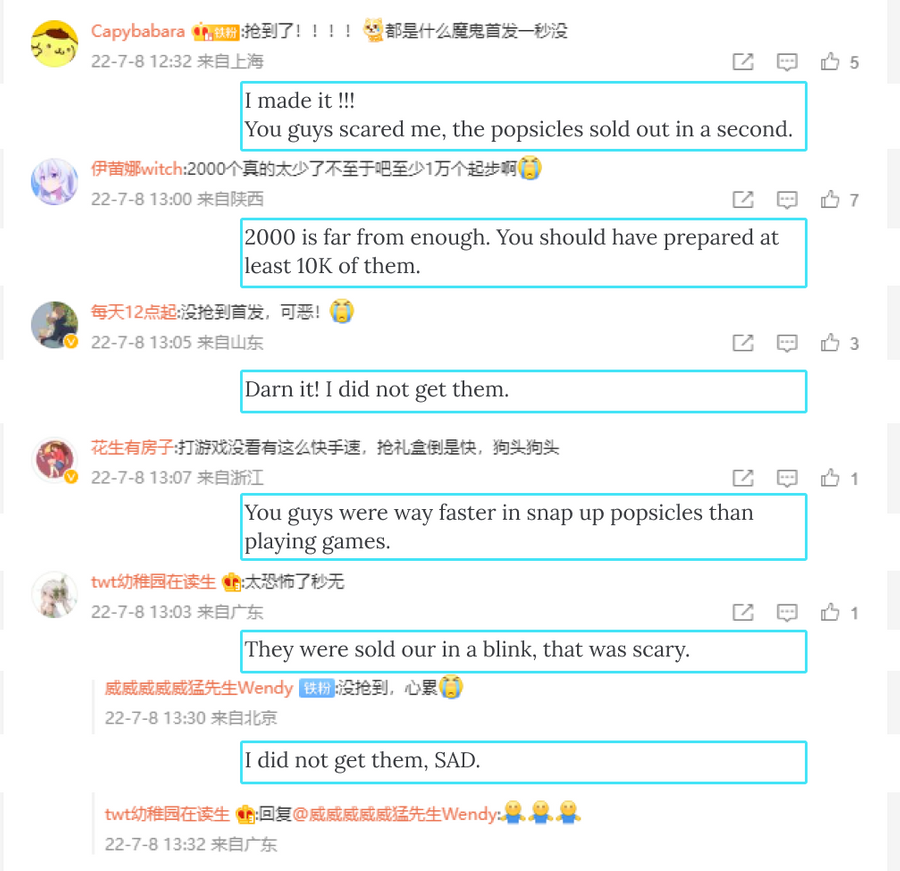Click the avatar next to 花生有房子
The image size is (900, 871).
tap(54, 460)
